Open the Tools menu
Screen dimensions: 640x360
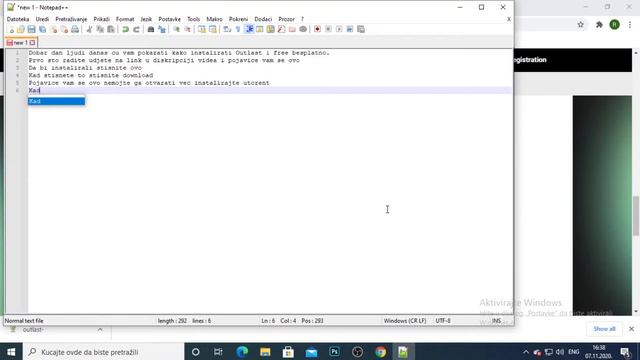click(x=193, y=19)
